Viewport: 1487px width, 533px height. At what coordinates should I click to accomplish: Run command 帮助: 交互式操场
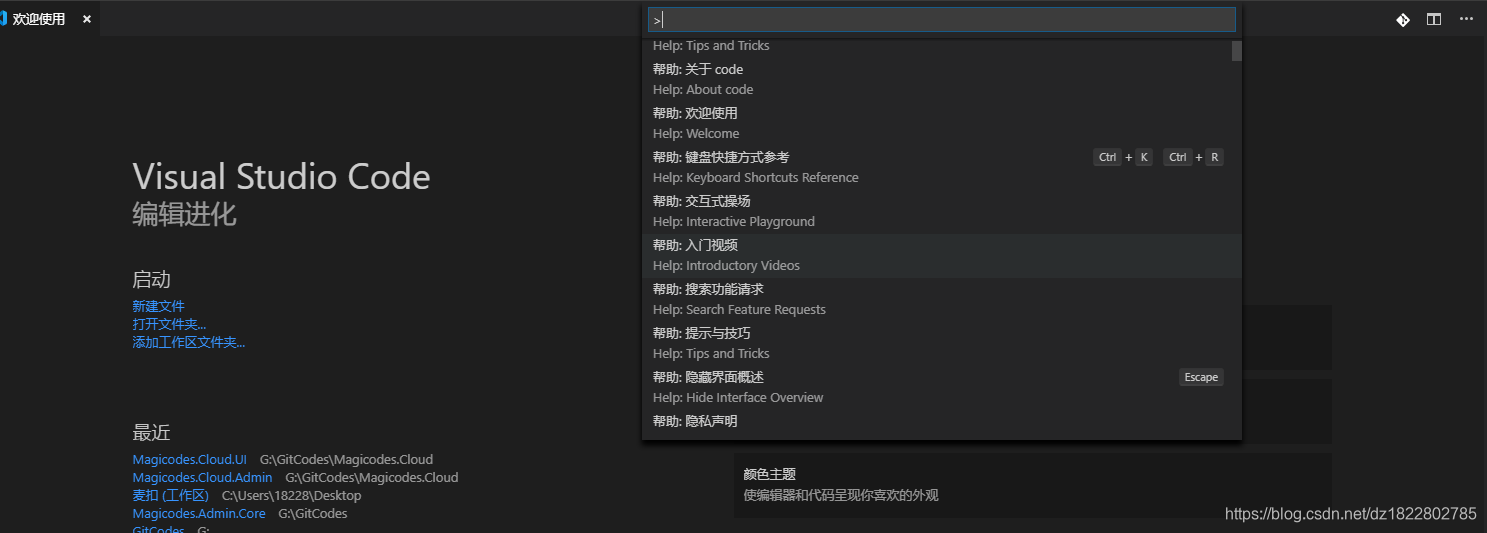coord(942,211)
